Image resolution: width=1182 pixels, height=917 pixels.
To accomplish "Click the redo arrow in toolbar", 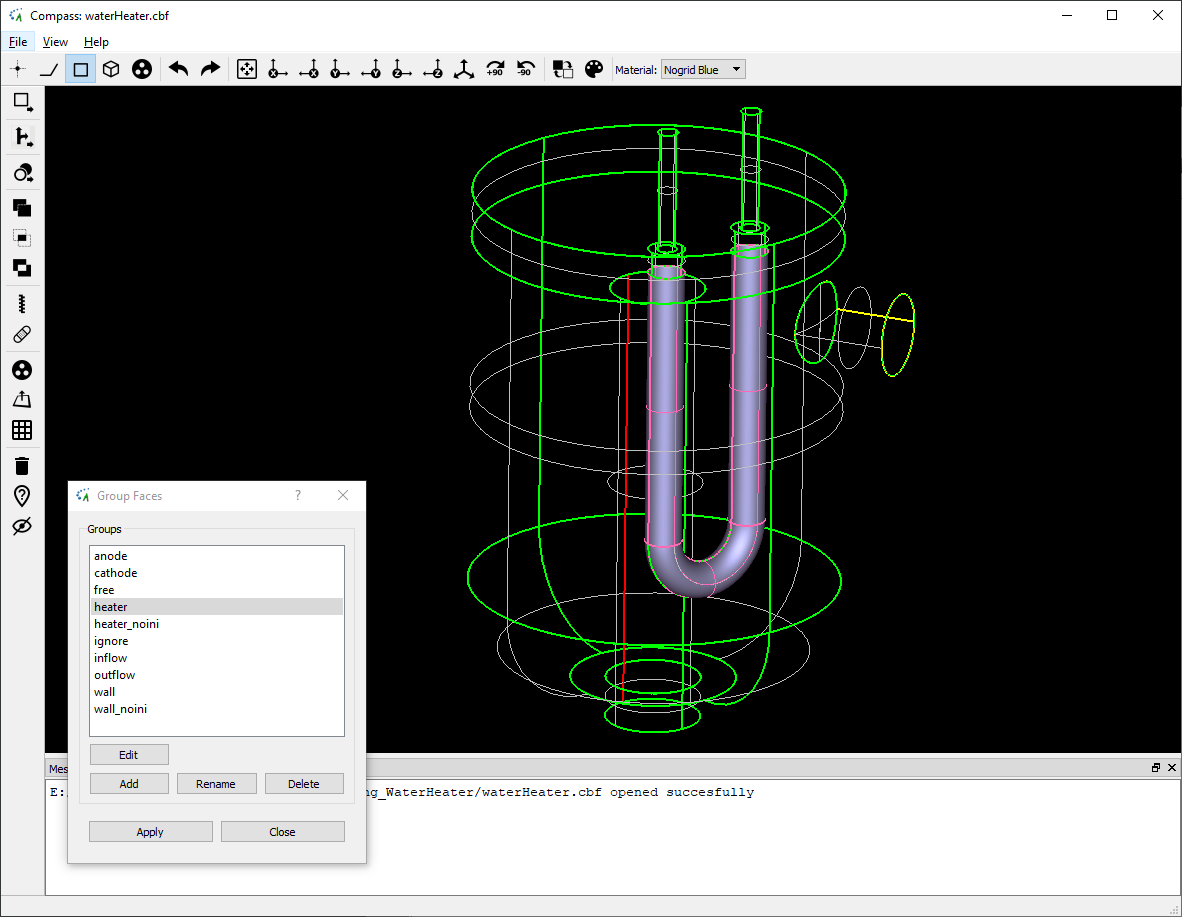I will click(x=210, y=69).
